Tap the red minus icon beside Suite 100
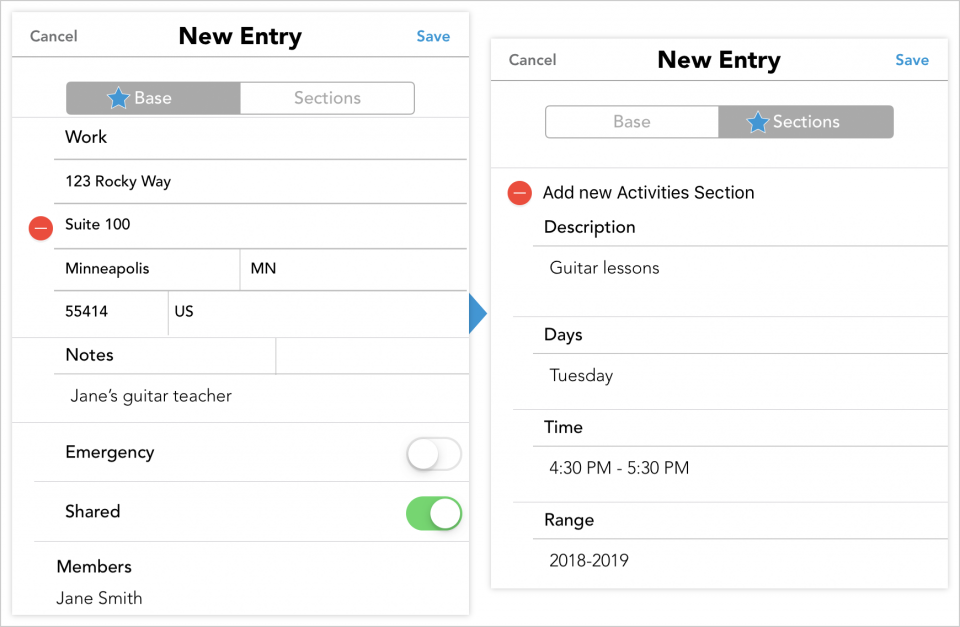This screenshot has width=960, height=627. click(40, 228)
